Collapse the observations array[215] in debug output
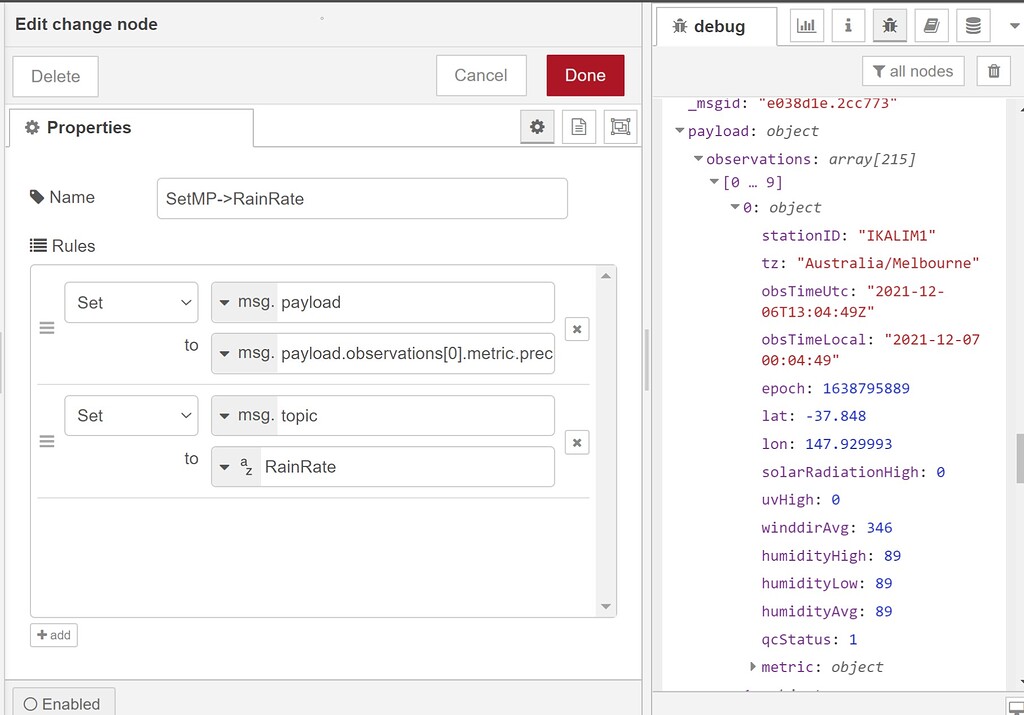1024x715 pixels. coord(696,158)
